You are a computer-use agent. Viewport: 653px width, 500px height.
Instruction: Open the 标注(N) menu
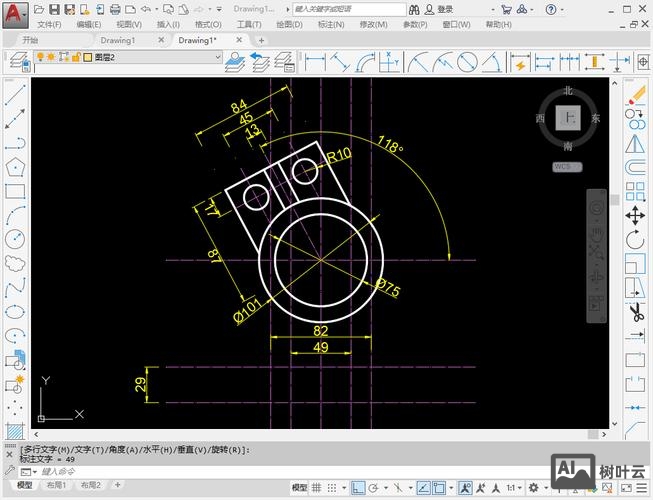(x=330, y=24)
